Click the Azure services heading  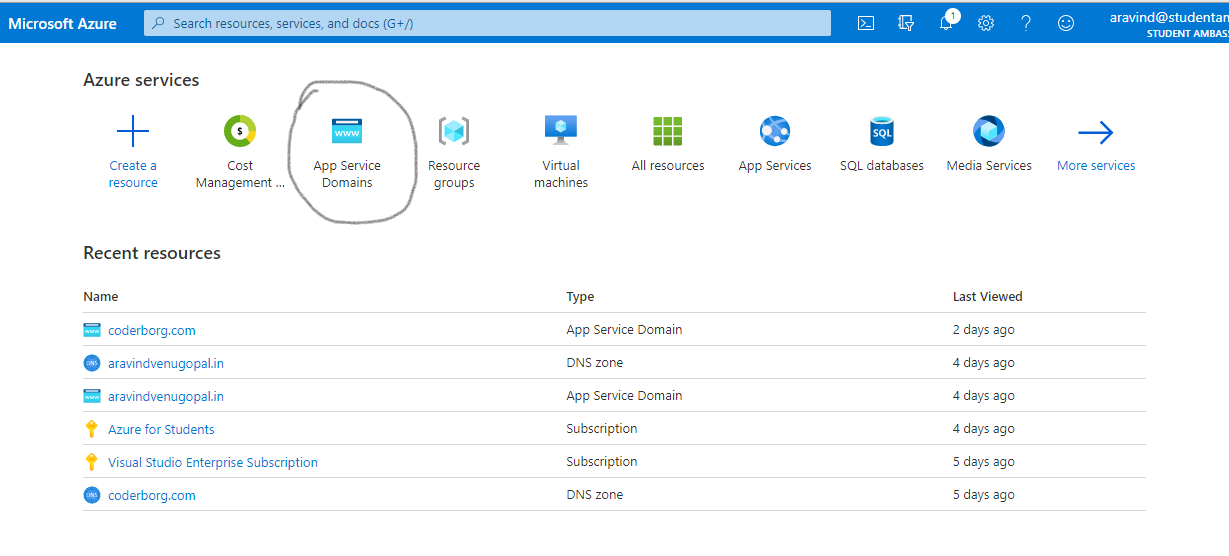click(141, 80)
